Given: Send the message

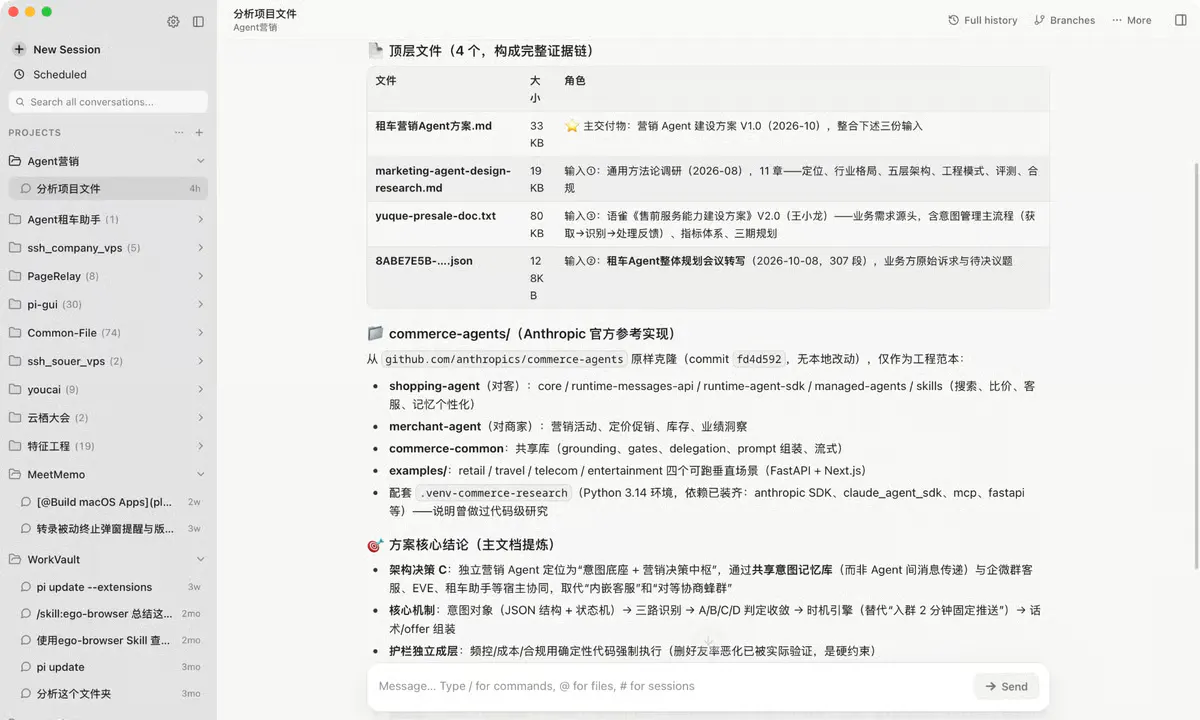Looking at the screenshot, I should point(1006,686).
